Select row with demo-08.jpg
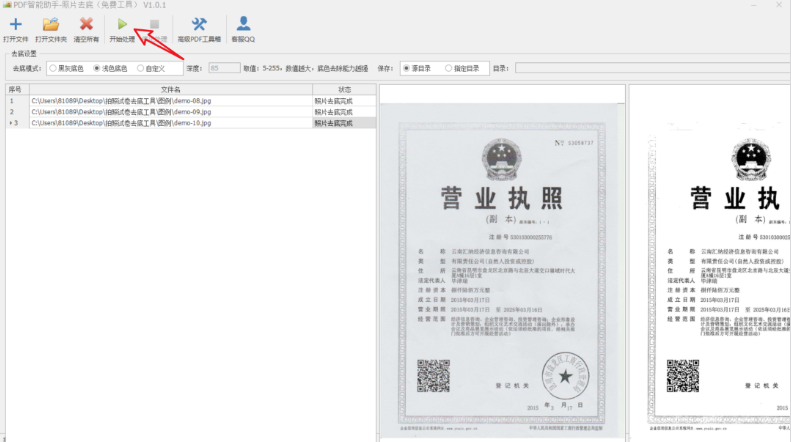Image resolution: width=791 pixels, height=442 pixels. pyautogui.click(x=191, y=101)
